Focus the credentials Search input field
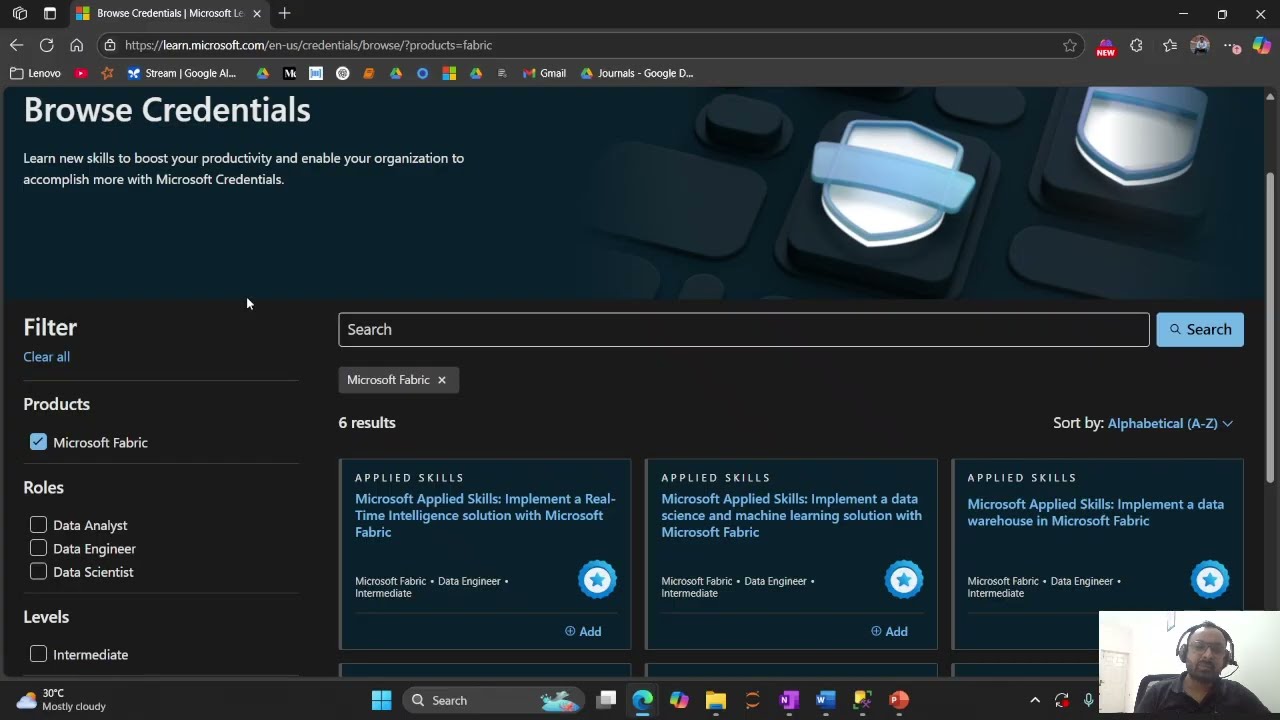 tap(744, 330)
